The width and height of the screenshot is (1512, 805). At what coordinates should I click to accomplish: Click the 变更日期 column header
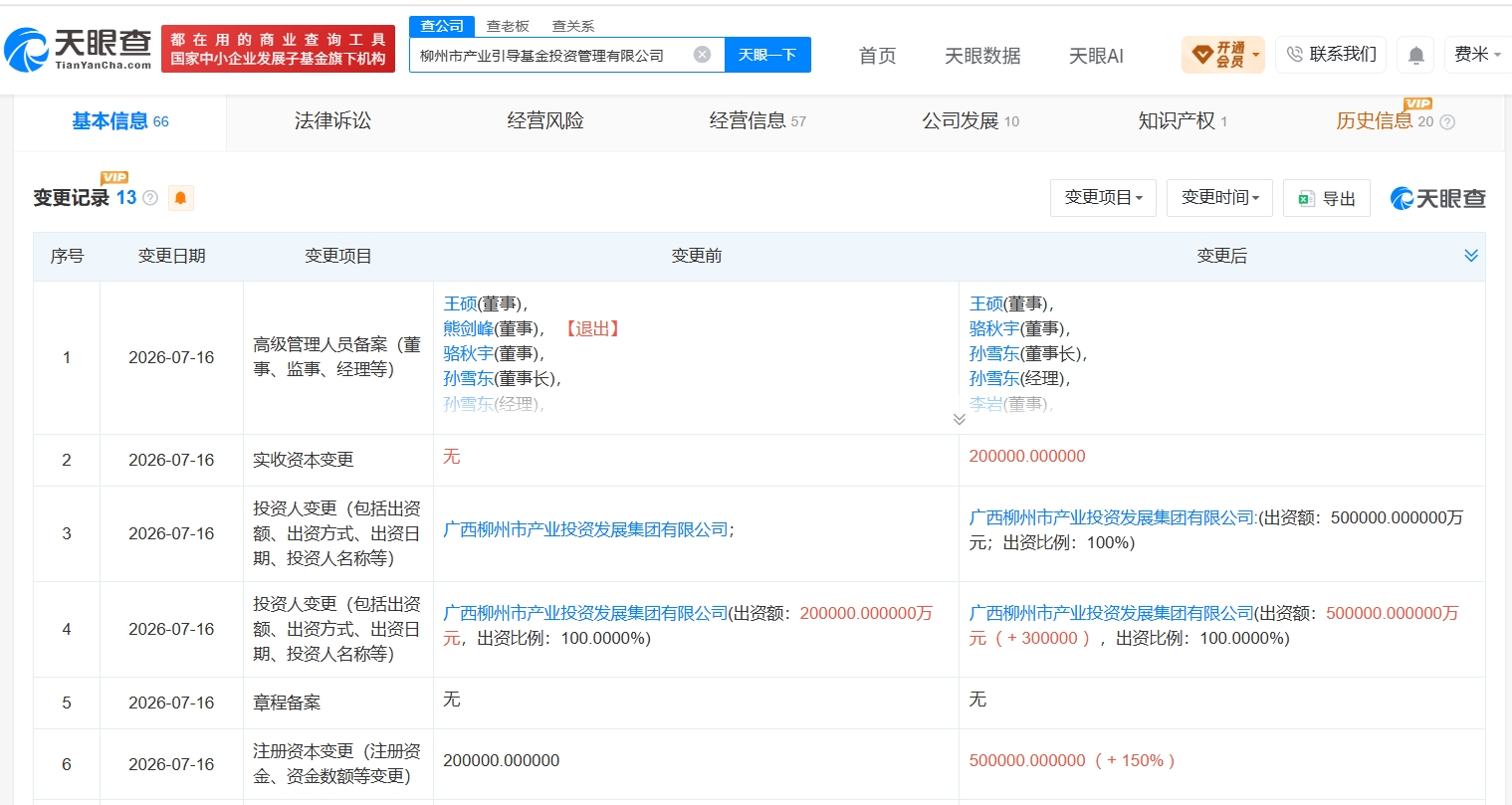(x=171, y=256)
